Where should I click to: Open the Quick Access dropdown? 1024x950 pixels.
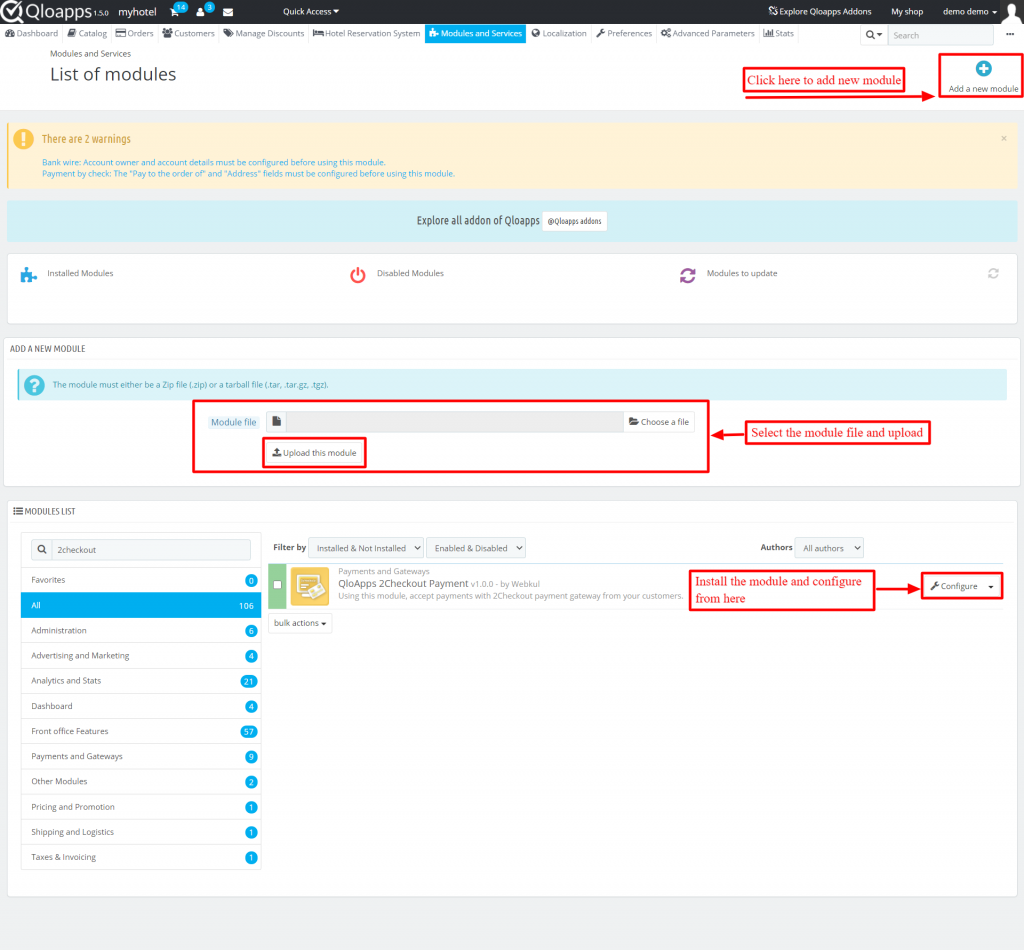click(311, 12)
